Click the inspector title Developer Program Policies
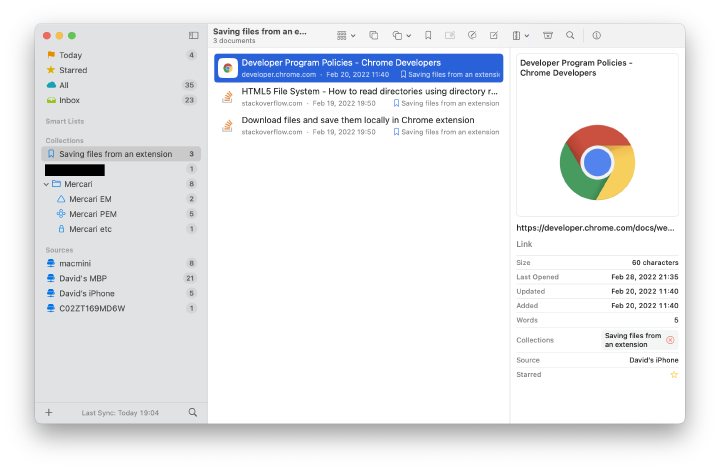720x470 pixels. point(576,68)
